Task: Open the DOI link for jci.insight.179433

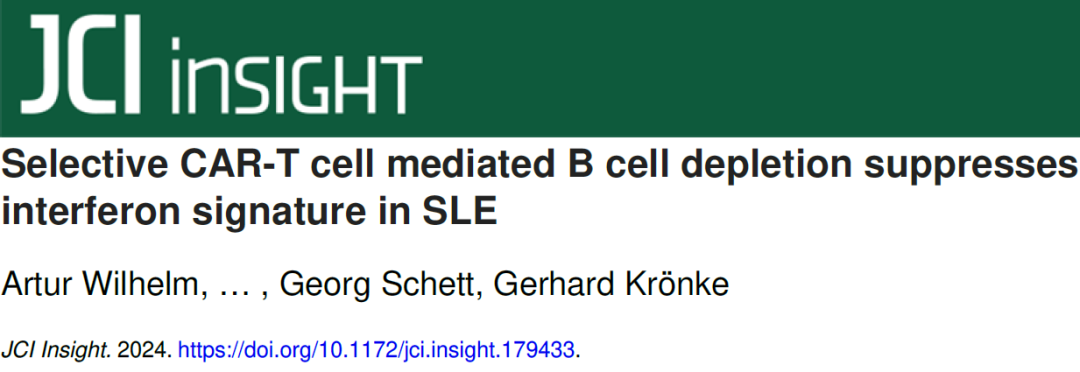Action: pyautogui.click(x=376, y=351)
